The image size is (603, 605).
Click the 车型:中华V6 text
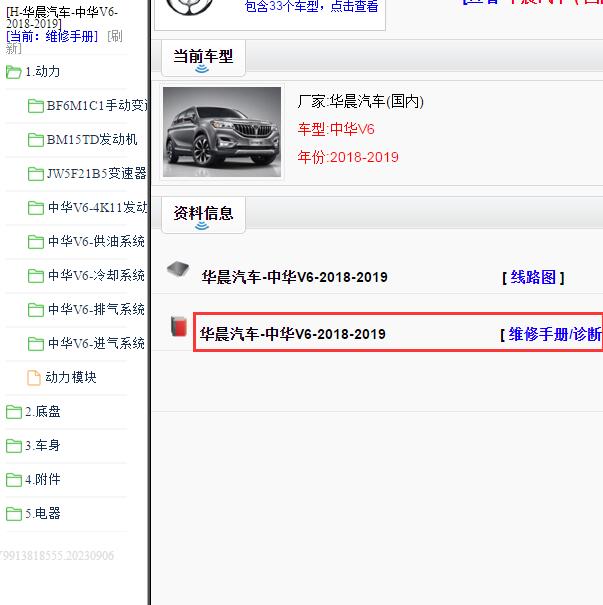coord(336,129)
